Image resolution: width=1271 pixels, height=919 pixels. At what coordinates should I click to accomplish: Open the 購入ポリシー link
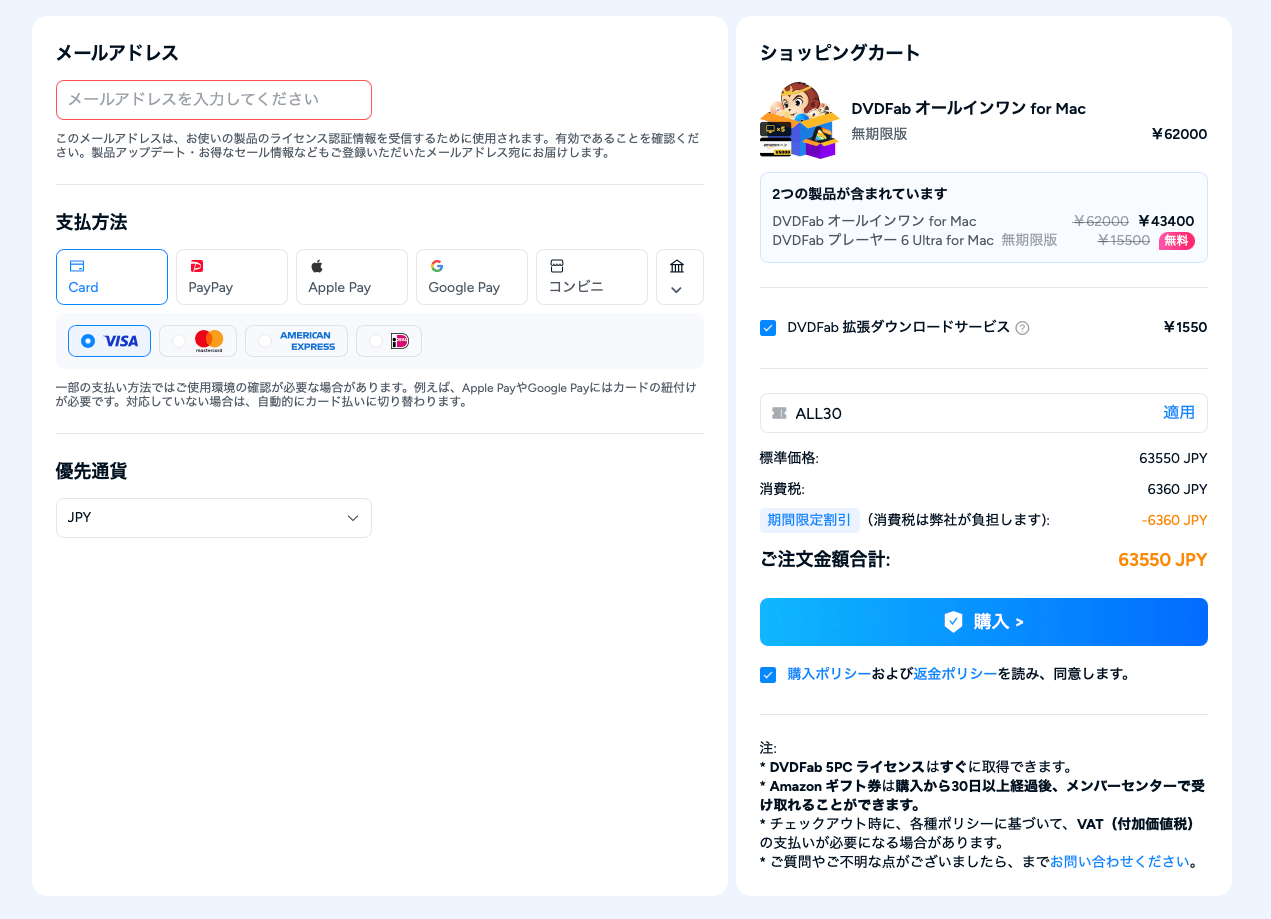click(x=829, y=674)
